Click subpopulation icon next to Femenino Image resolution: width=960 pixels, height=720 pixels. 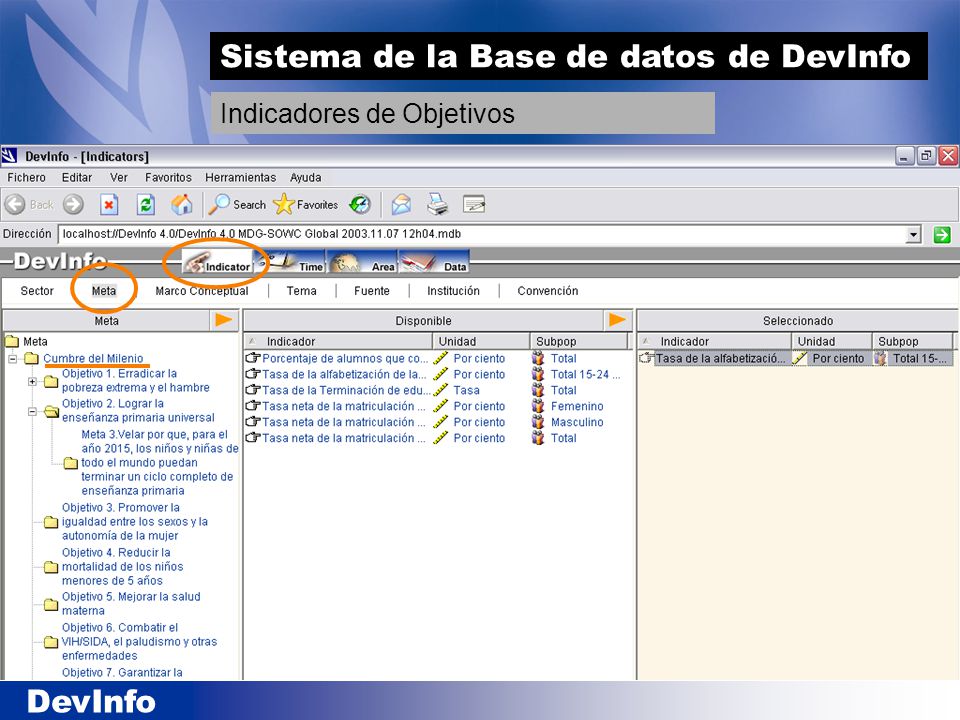[538, 407]
